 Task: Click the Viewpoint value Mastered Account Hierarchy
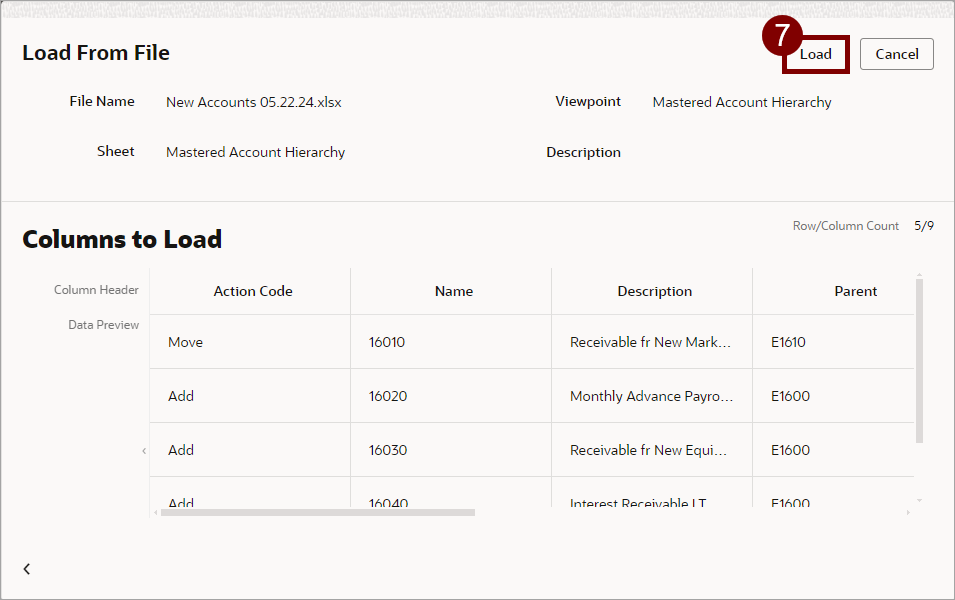coord(741,102)
